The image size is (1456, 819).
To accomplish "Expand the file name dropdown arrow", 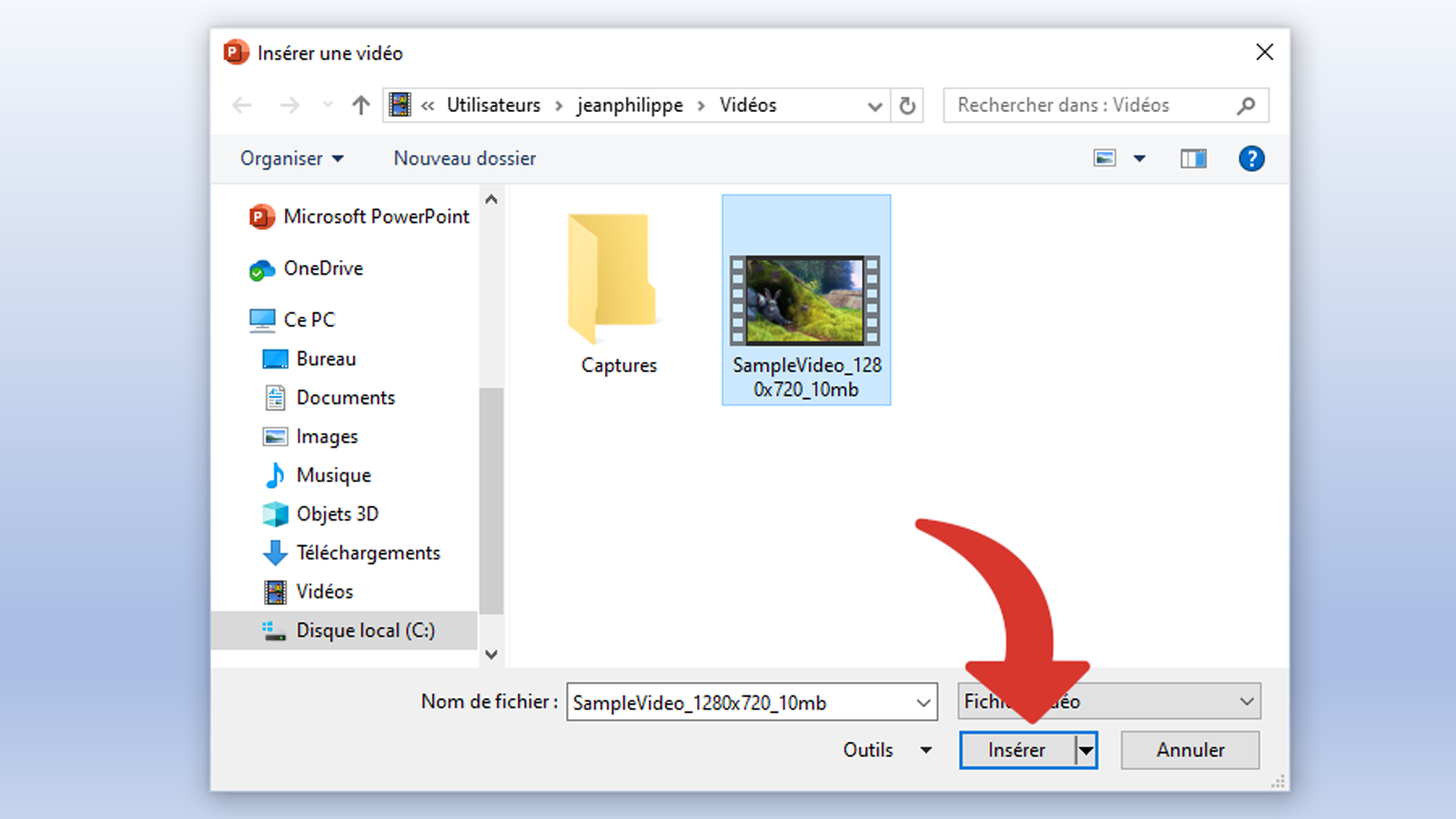I will click(x=924, y=703).
